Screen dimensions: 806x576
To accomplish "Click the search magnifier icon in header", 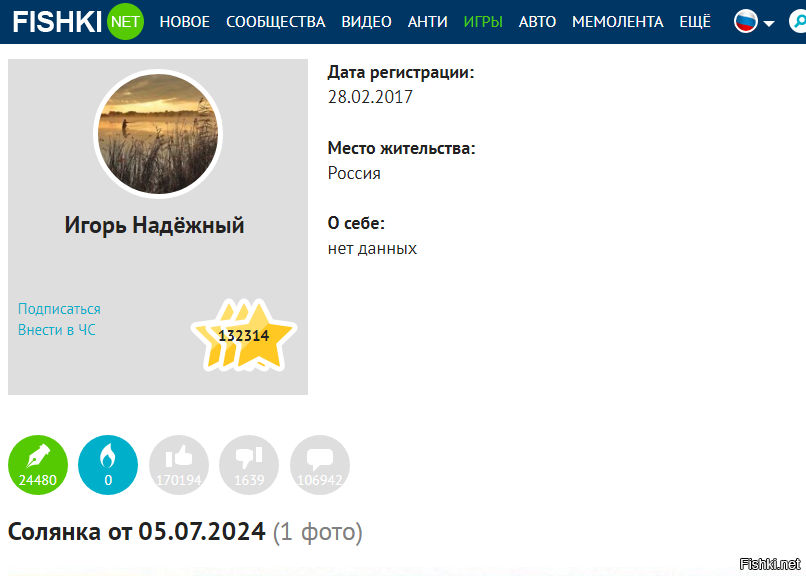I will pyautogui.click(x=798, y=22).
